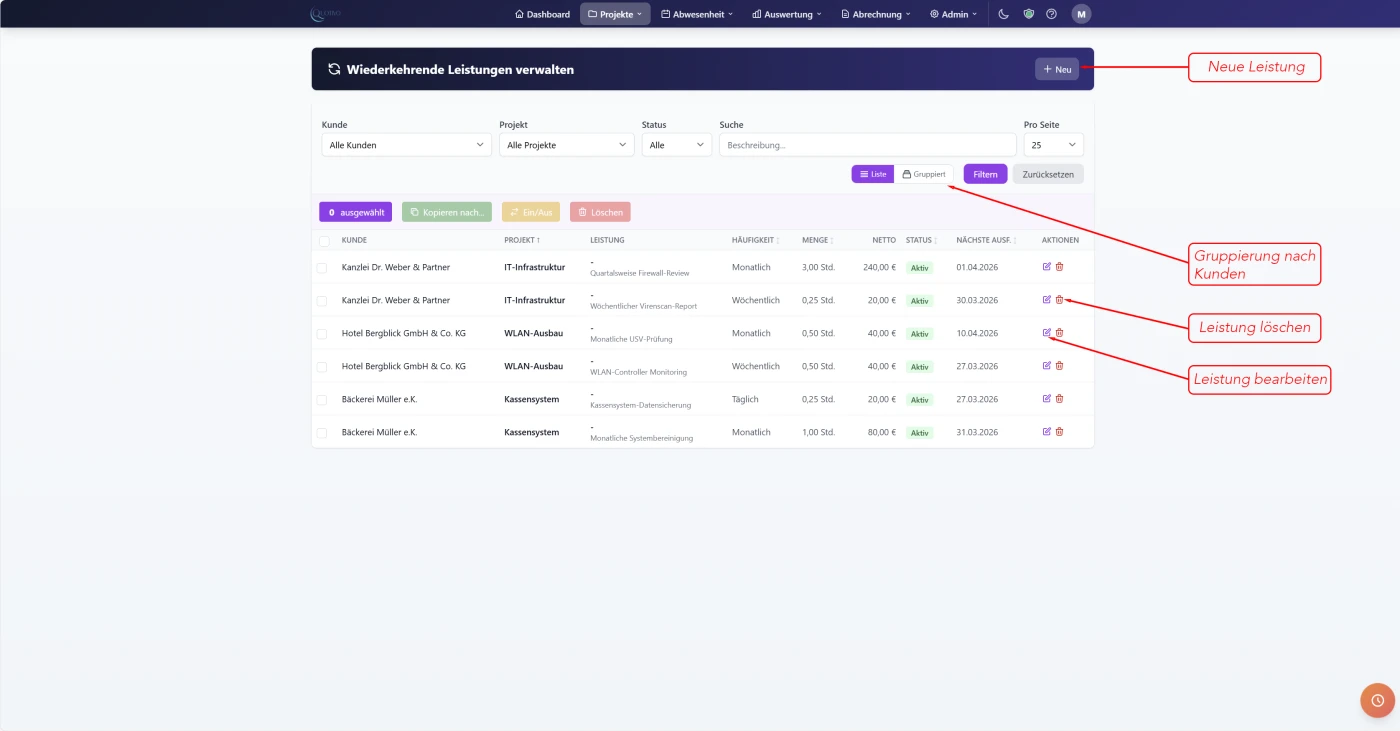
Task: Click the green shield icon
Action: (x=1028, y=14)
